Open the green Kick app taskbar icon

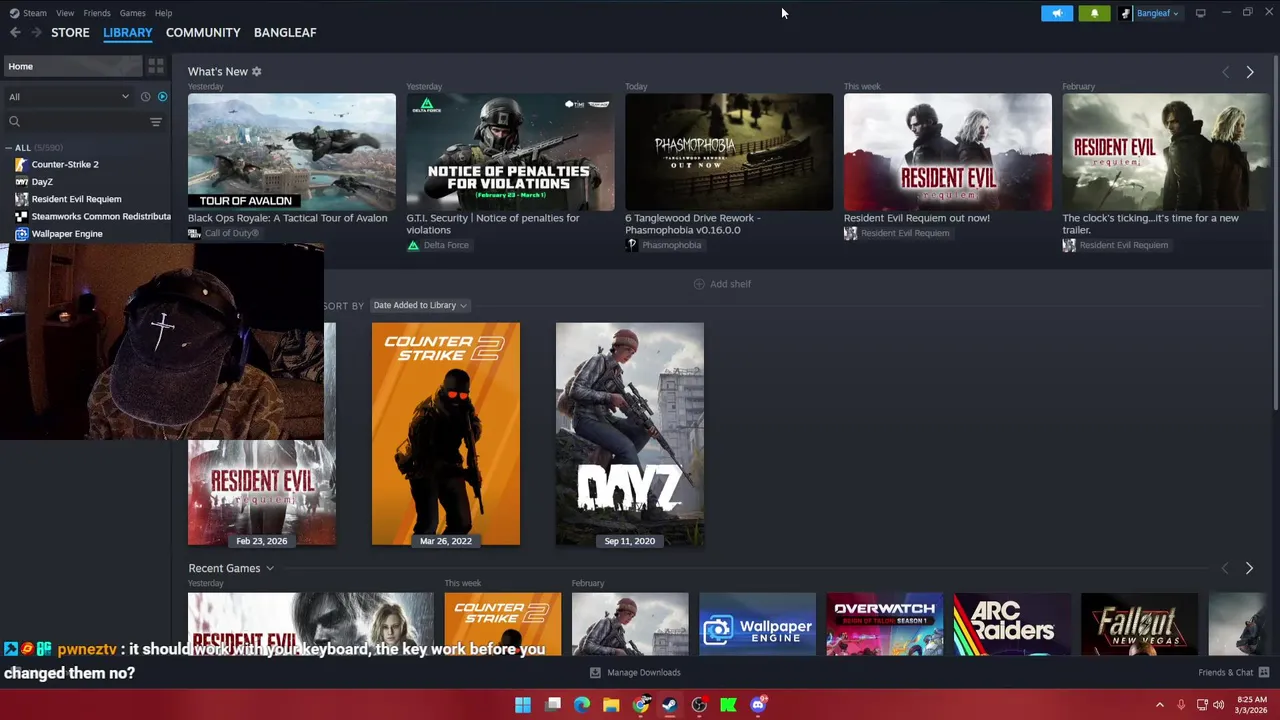pos(728,705)
